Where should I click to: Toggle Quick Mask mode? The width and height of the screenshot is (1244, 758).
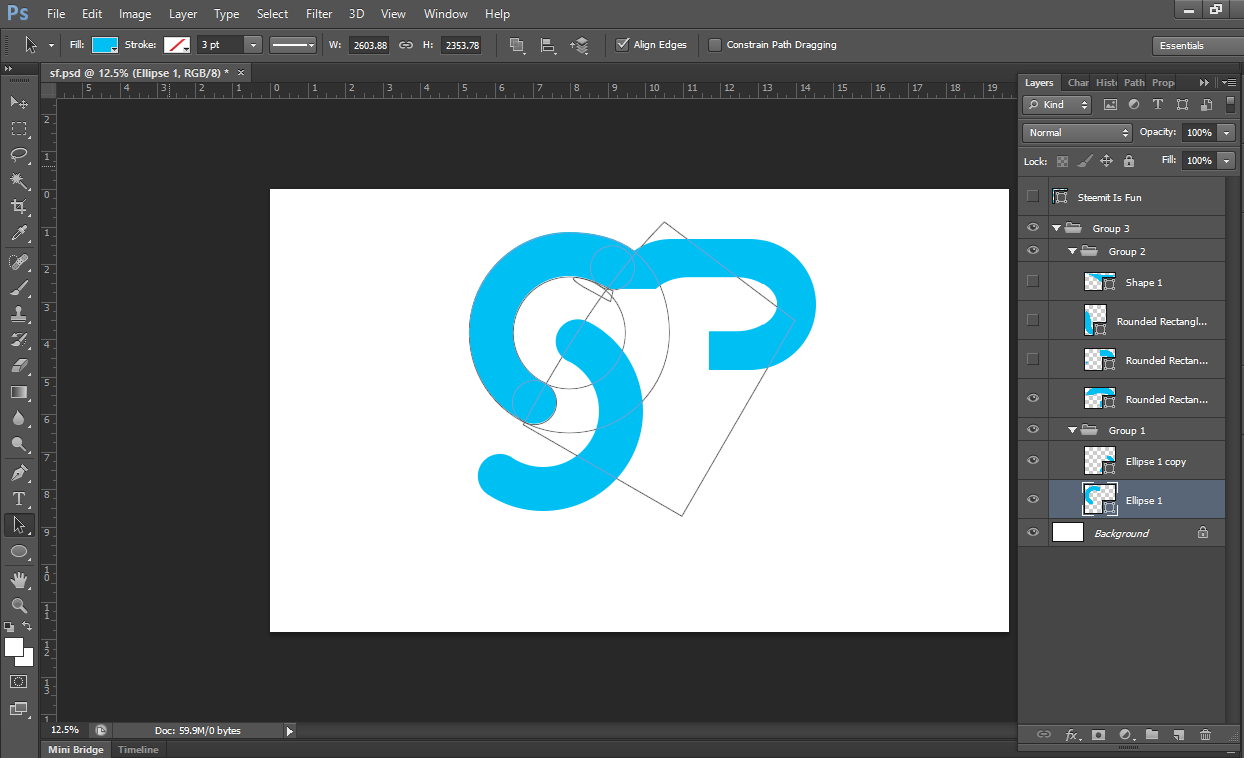coord(19,681)
